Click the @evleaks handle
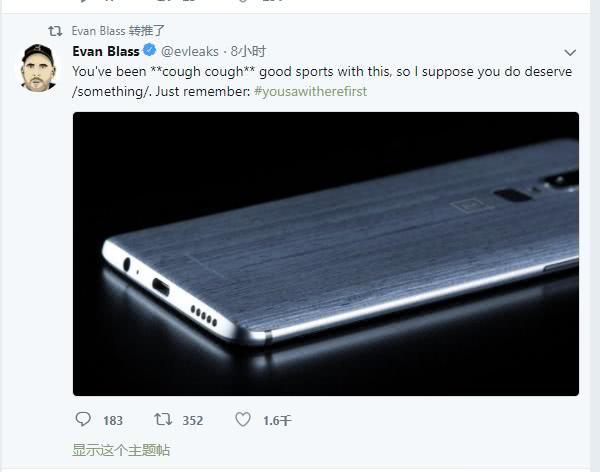 pyautogui.click(x=192, y=51)
